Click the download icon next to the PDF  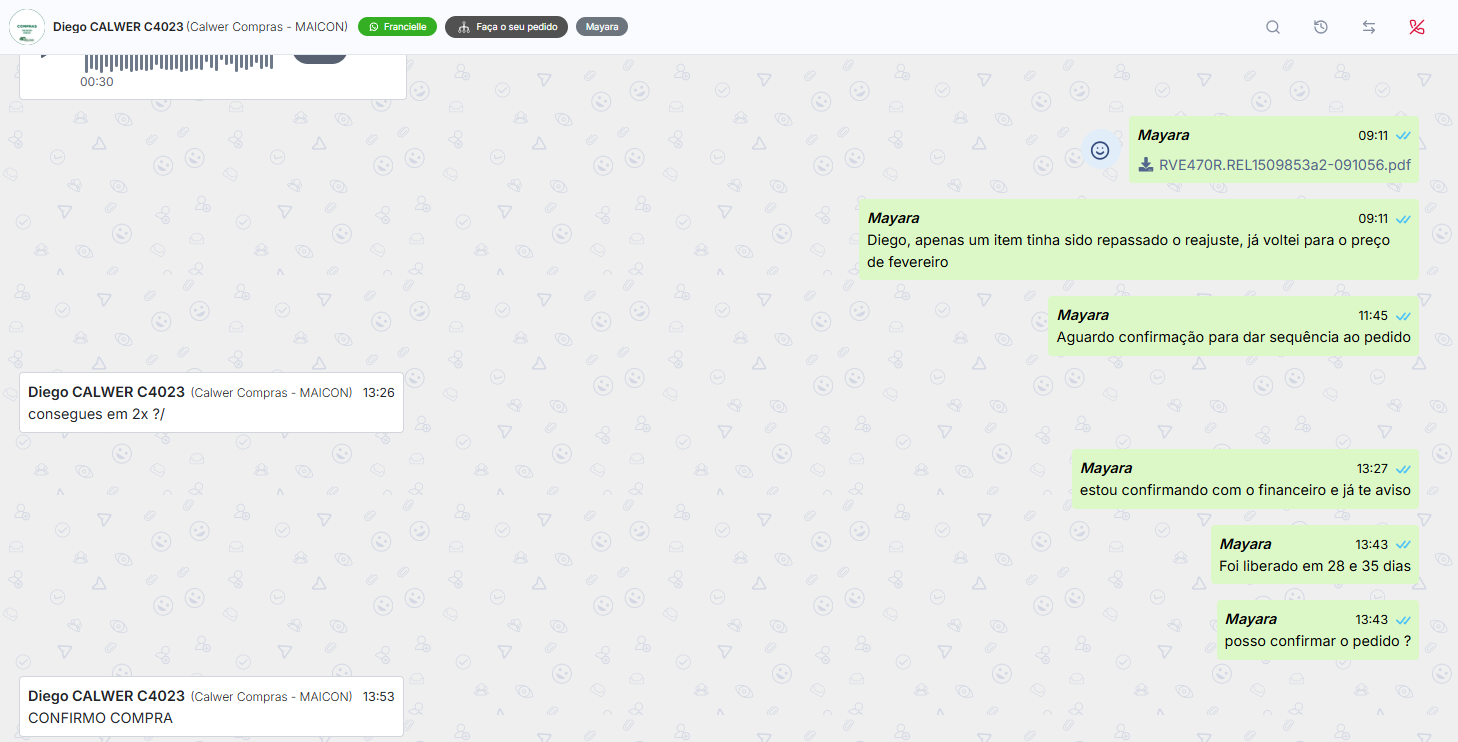(x=1146, y=165)
